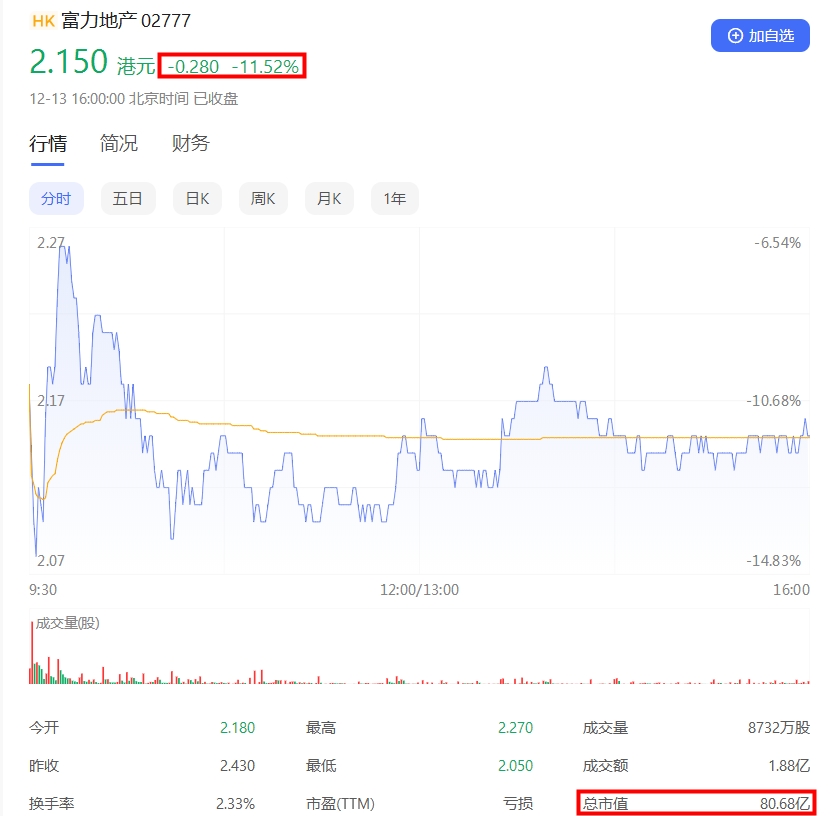Screen dimensions: 833x816
Task: Click the current price 2.150
Action: coord(68,62)
